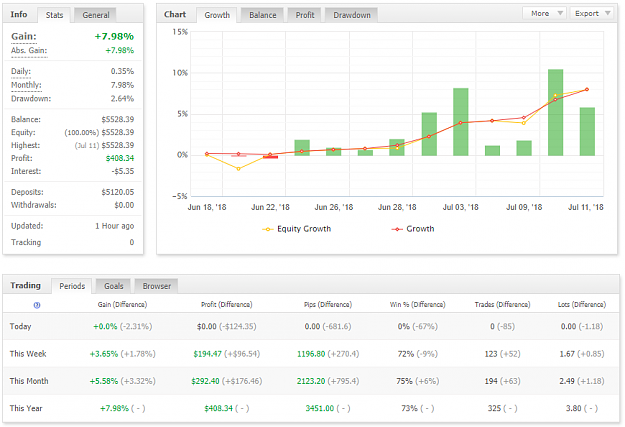Select the +7.98% Gain value

click(x=114, y=37)
